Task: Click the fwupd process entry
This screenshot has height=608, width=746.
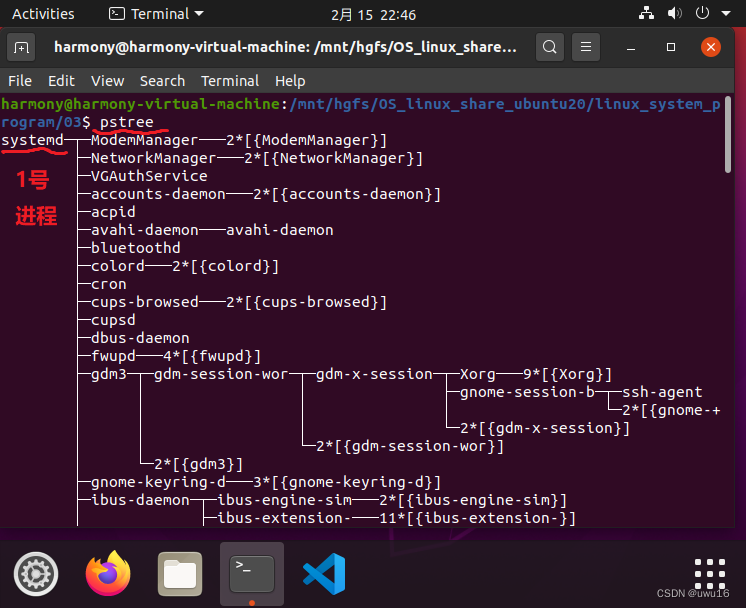Action: tap(113, 356)
